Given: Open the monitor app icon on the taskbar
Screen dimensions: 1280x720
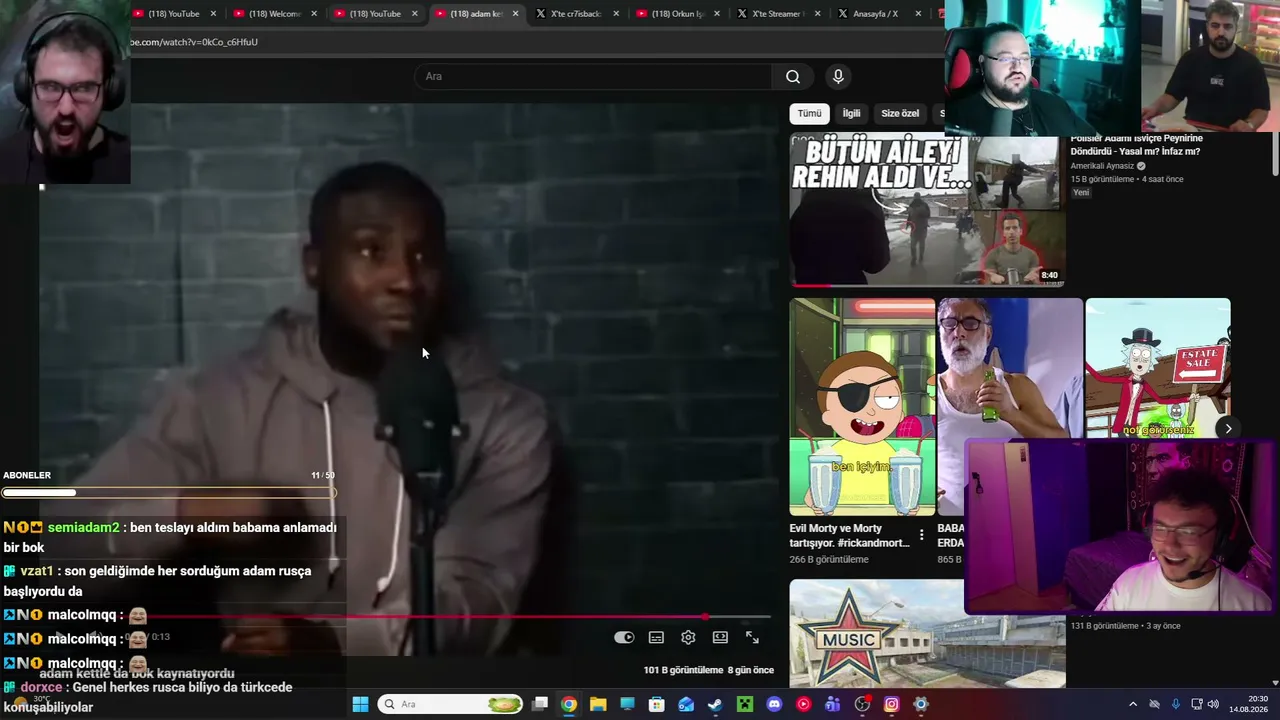Looking at the screenshot, I should coord(628,704).
